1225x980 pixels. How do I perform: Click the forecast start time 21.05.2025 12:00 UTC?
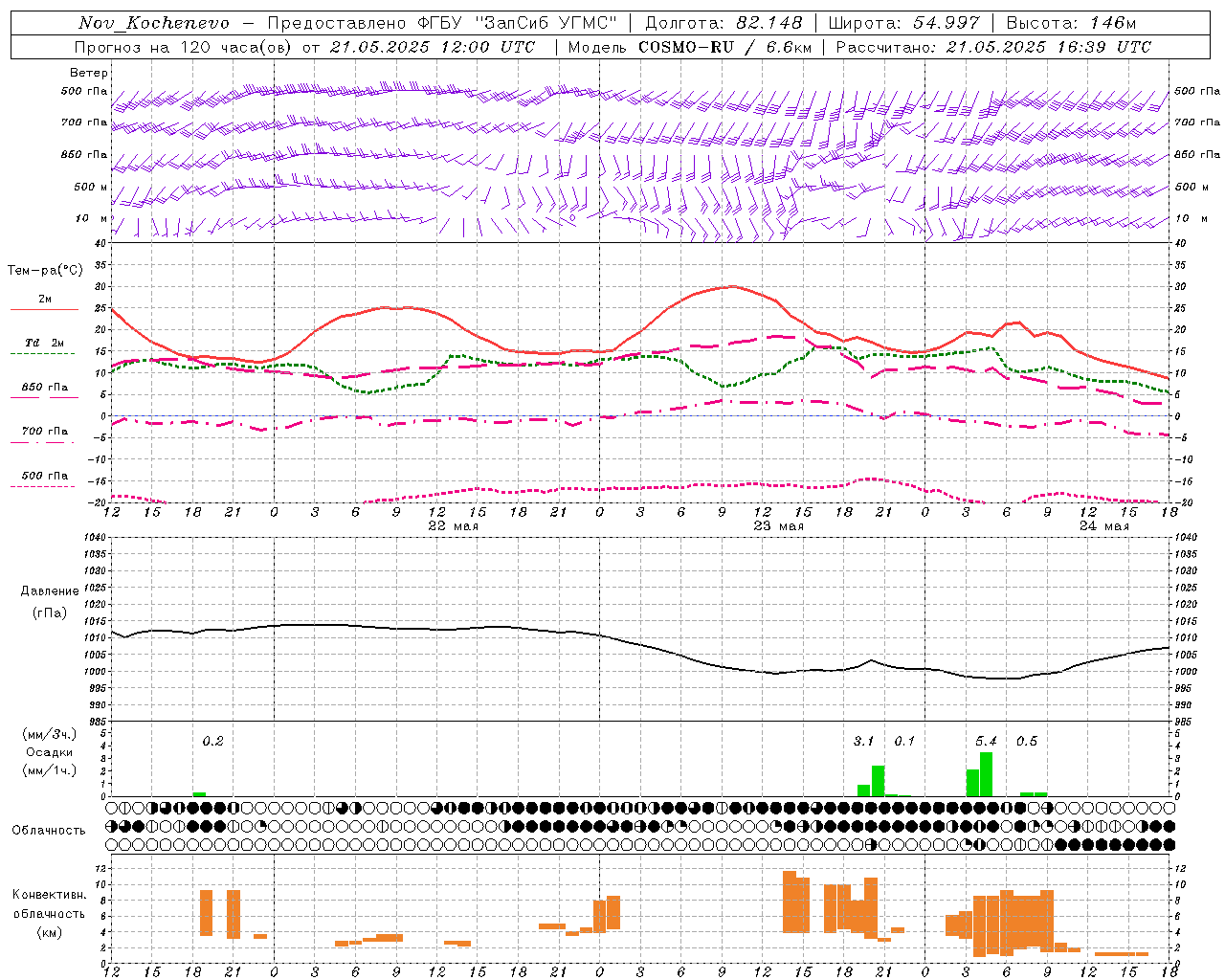[432, 47]
